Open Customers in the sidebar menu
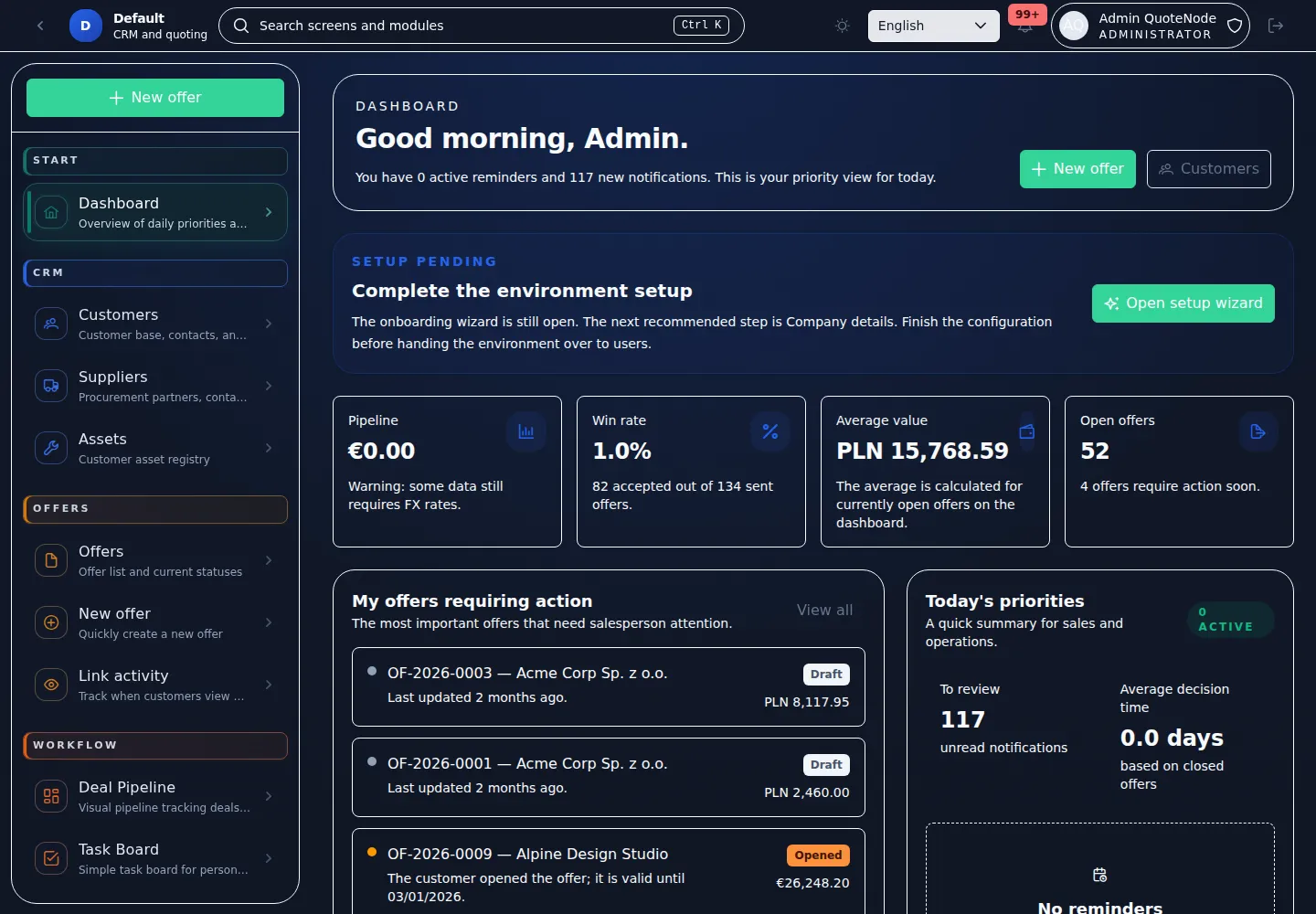Viewport: 1316px width, 914px height. point(155,324)
